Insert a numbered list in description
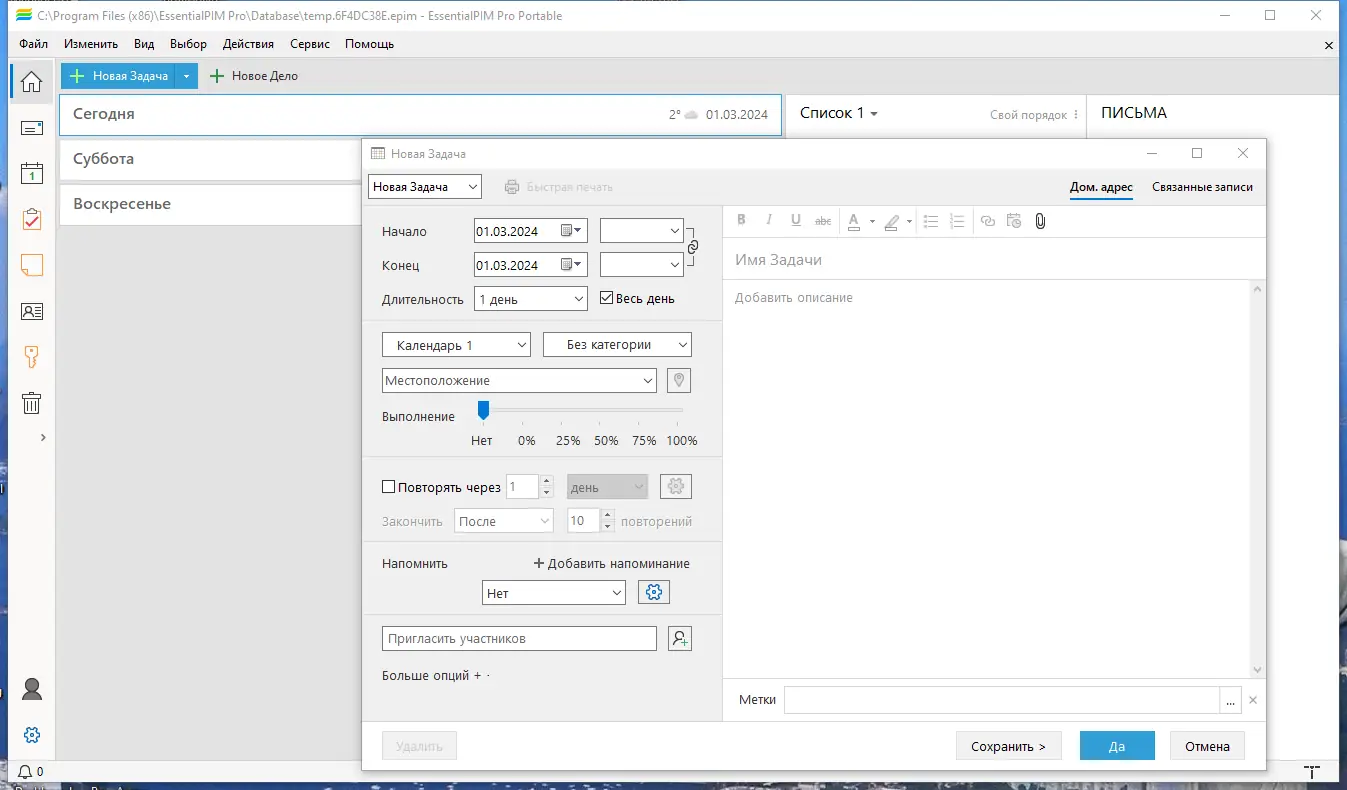The image size is (1347, 790). (957, 221)
